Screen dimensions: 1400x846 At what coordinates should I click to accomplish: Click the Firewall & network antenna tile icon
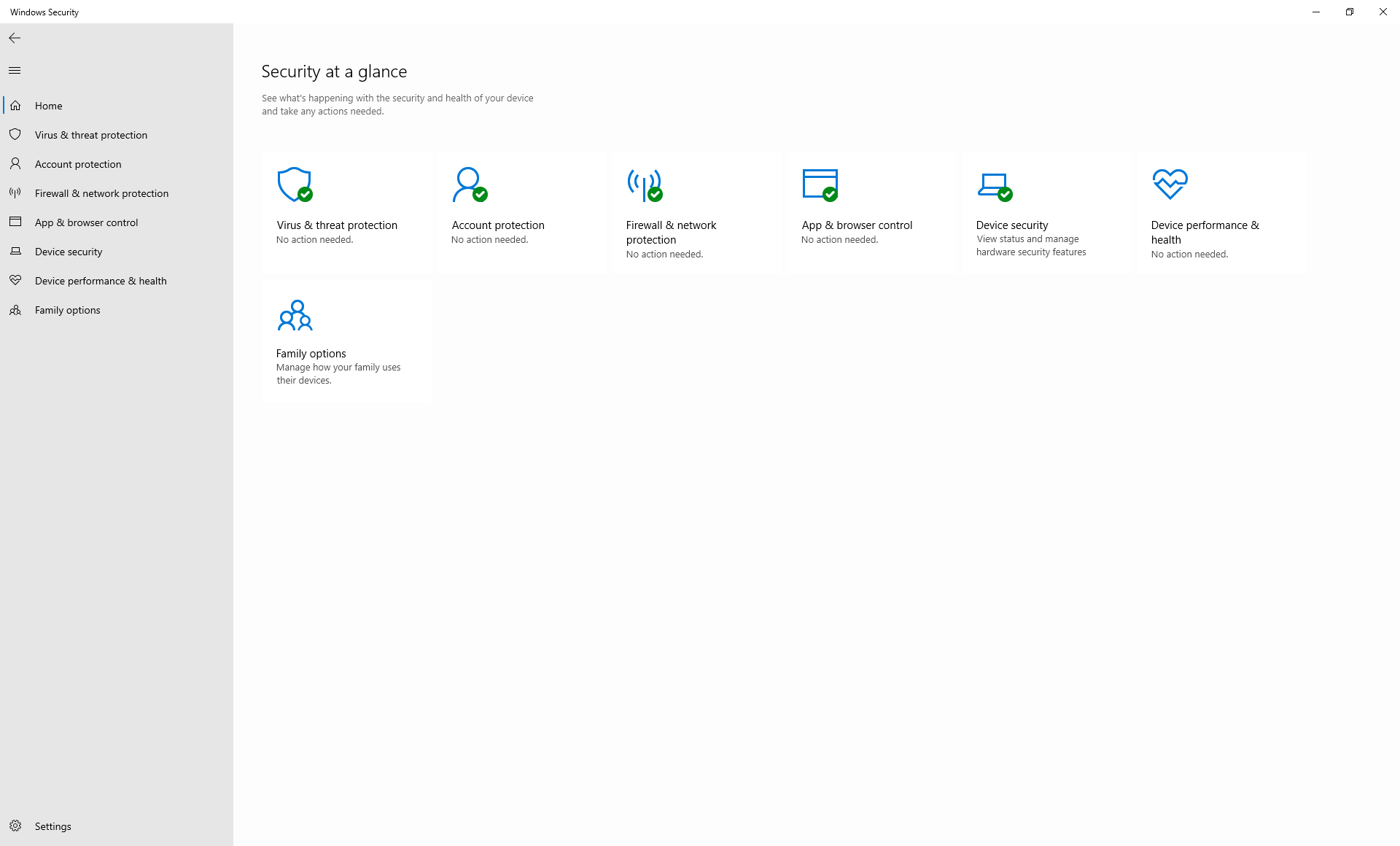644,185
